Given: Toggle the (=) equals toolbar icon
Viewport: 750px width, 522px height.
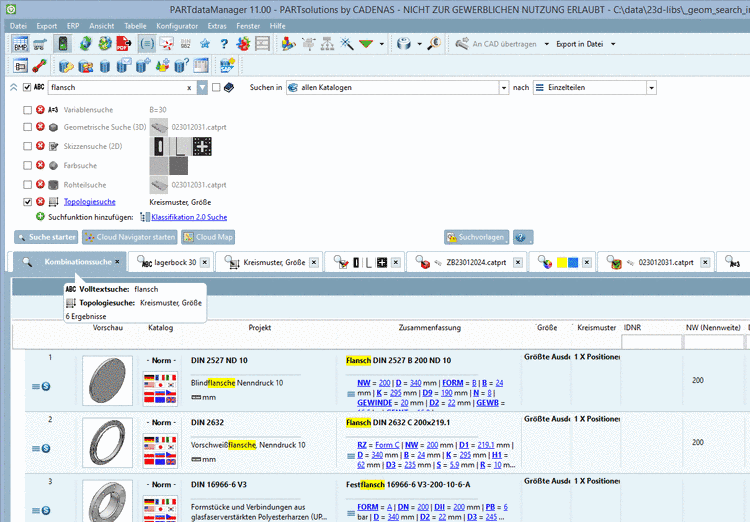Looking at the screenshot, I should (147, 44).
